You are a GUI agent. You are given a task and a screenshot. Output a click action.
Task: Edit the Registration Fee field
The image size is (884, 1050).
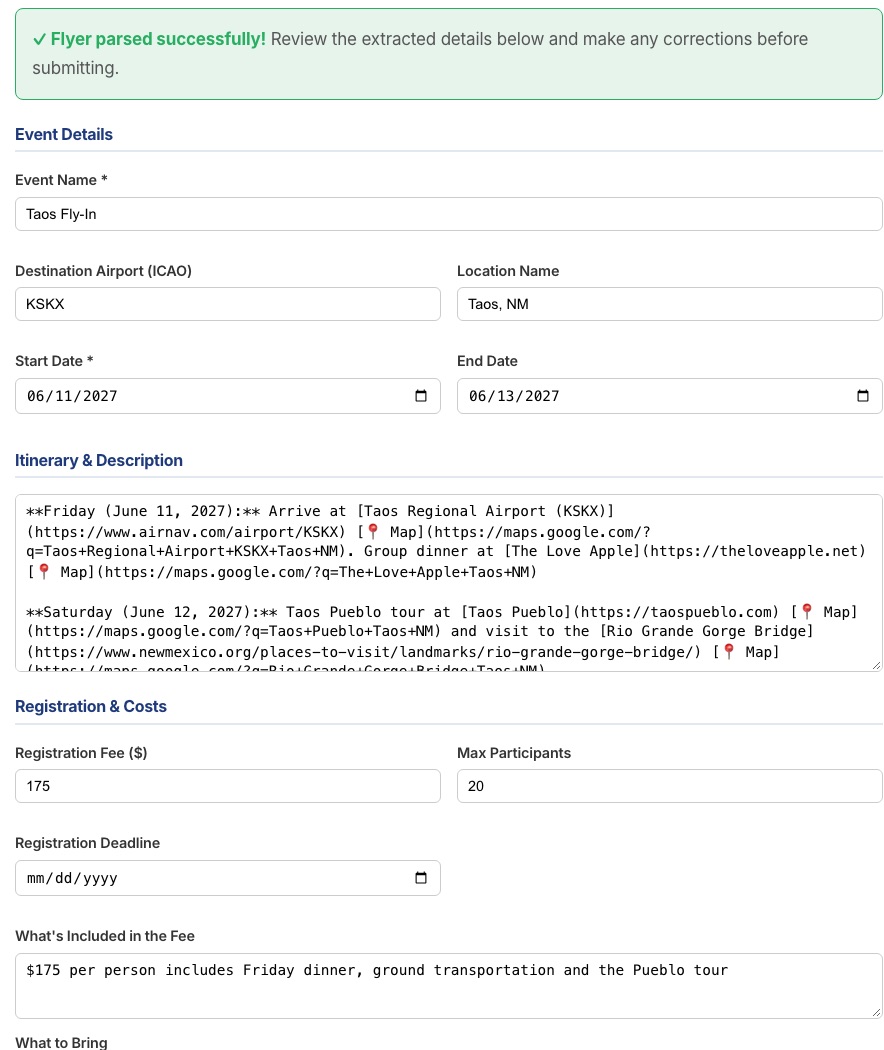point(228,786)
